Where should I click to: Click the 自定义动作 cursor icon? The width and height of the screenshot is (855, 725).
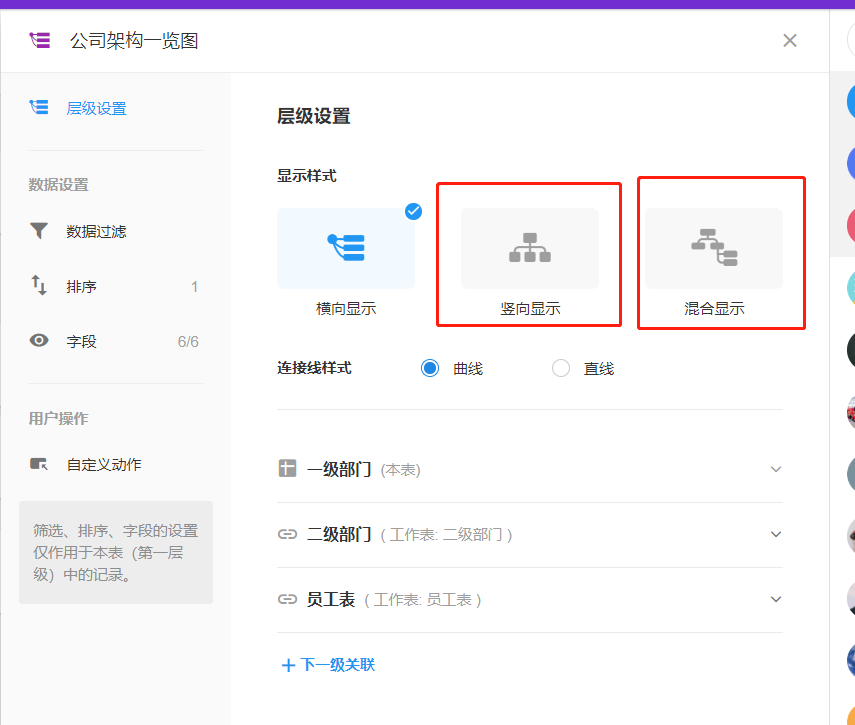(x=39, y=464)
